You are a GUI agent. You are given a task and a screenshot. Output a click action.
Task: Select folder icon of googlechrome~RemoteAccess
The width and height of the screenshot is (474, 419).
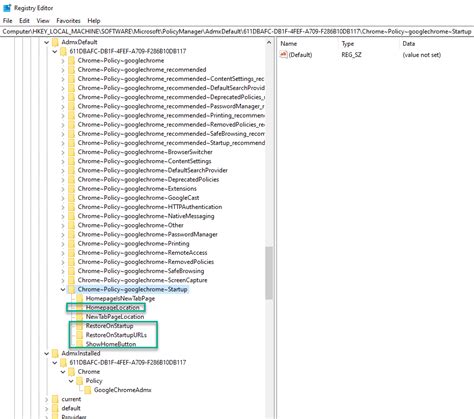[x=71, y=253]
